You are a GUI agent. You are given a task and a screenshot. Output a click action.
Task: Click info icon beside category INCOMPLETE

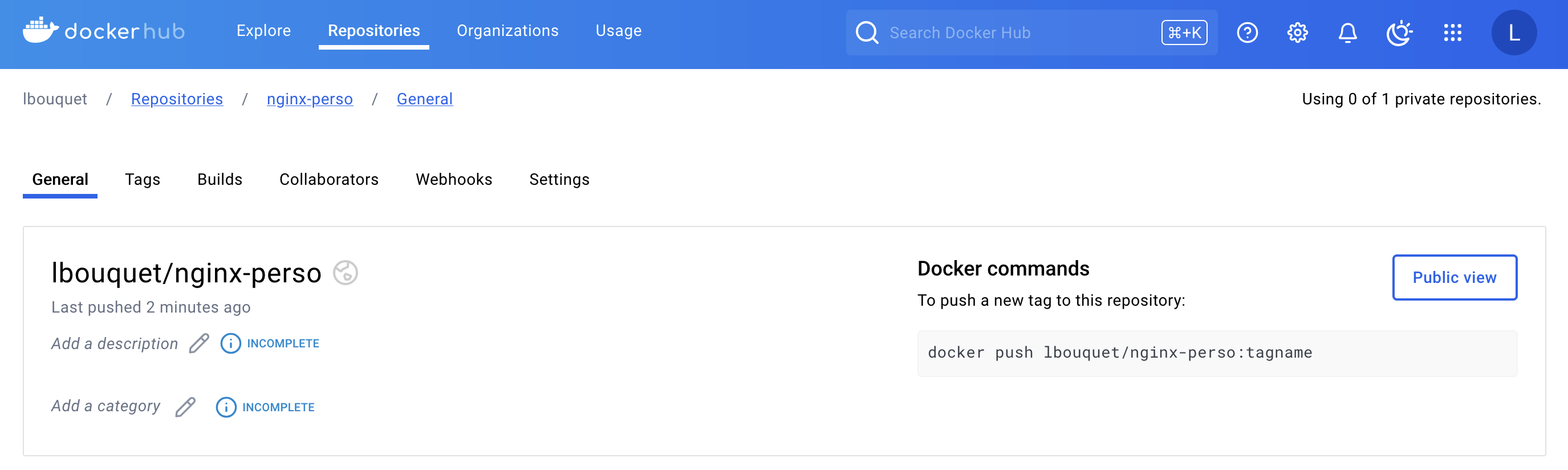pos(226,407)
